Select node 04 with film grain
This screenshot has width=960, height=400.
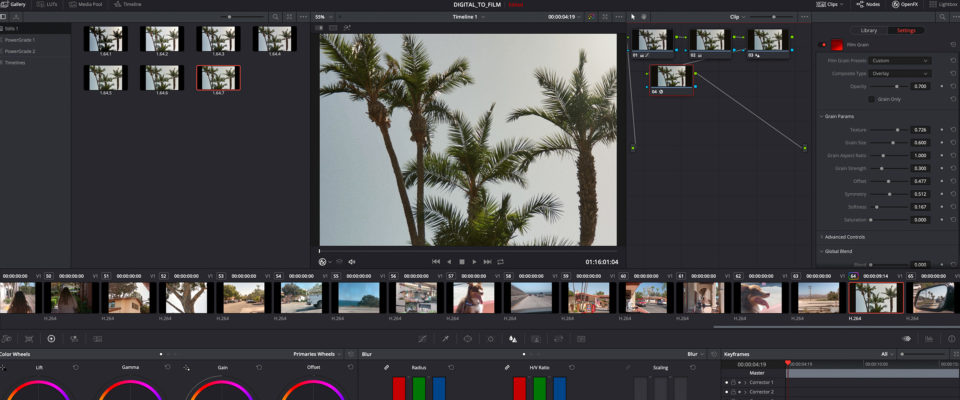click(x=671, y=80)
